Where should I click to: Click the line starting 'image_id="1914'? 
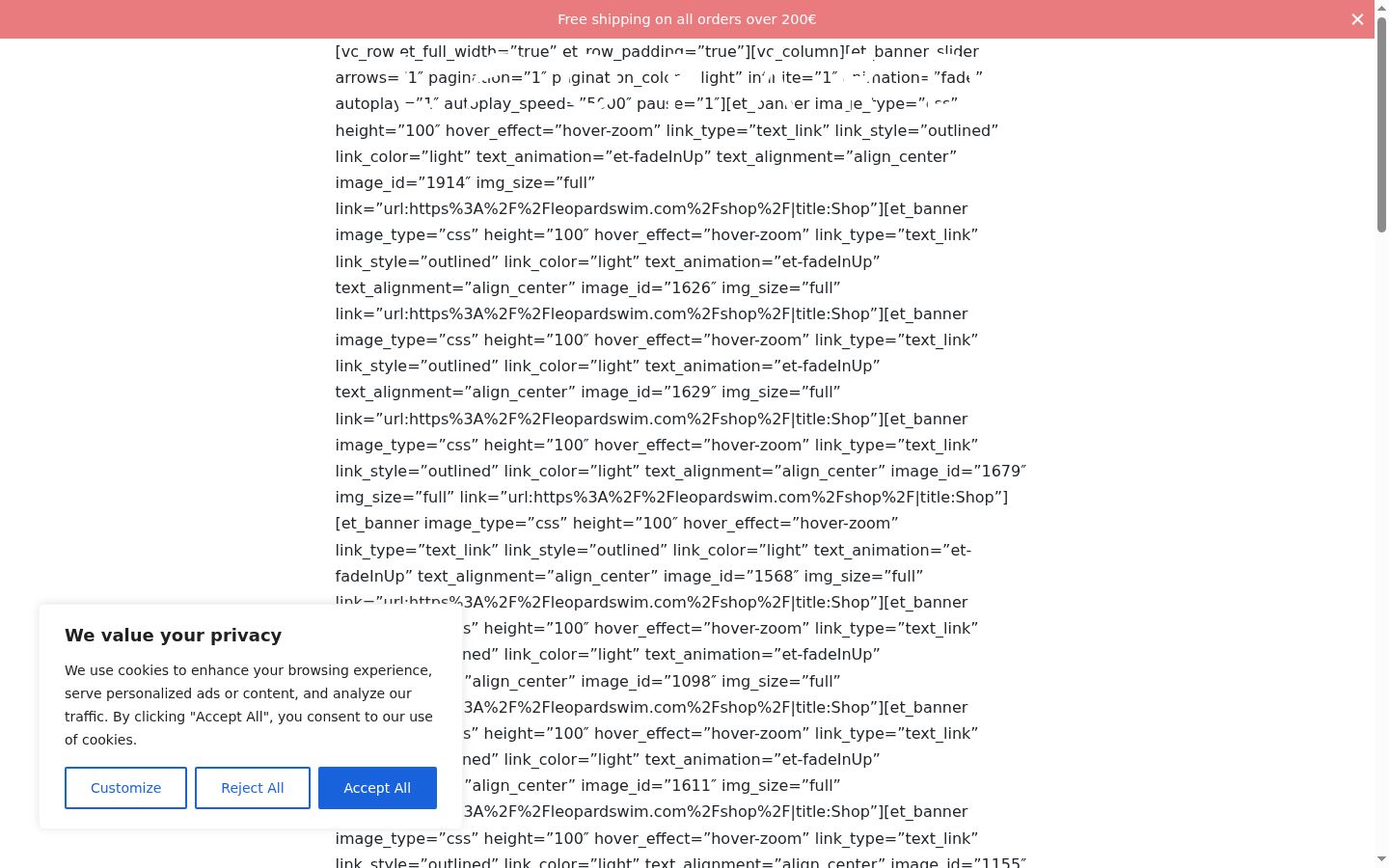[465, 182]
